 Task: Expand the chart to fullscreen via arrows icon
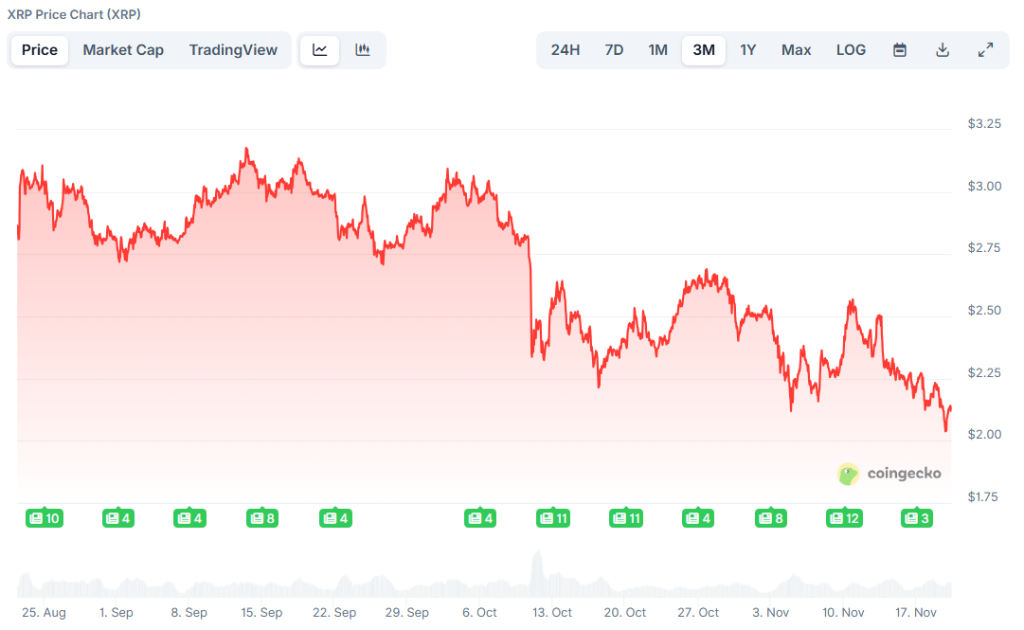pos(985,49)
